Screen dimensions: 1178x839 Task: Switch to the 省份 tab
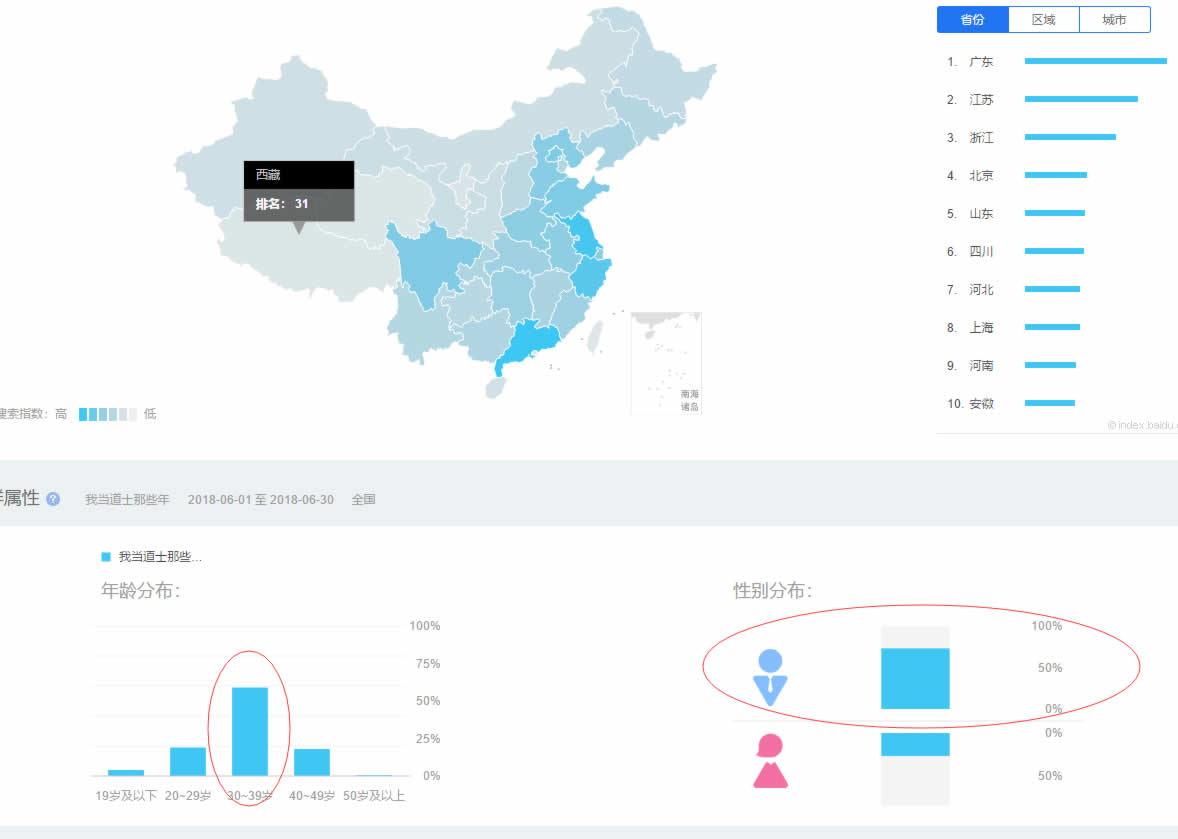[x=972, y=20]
